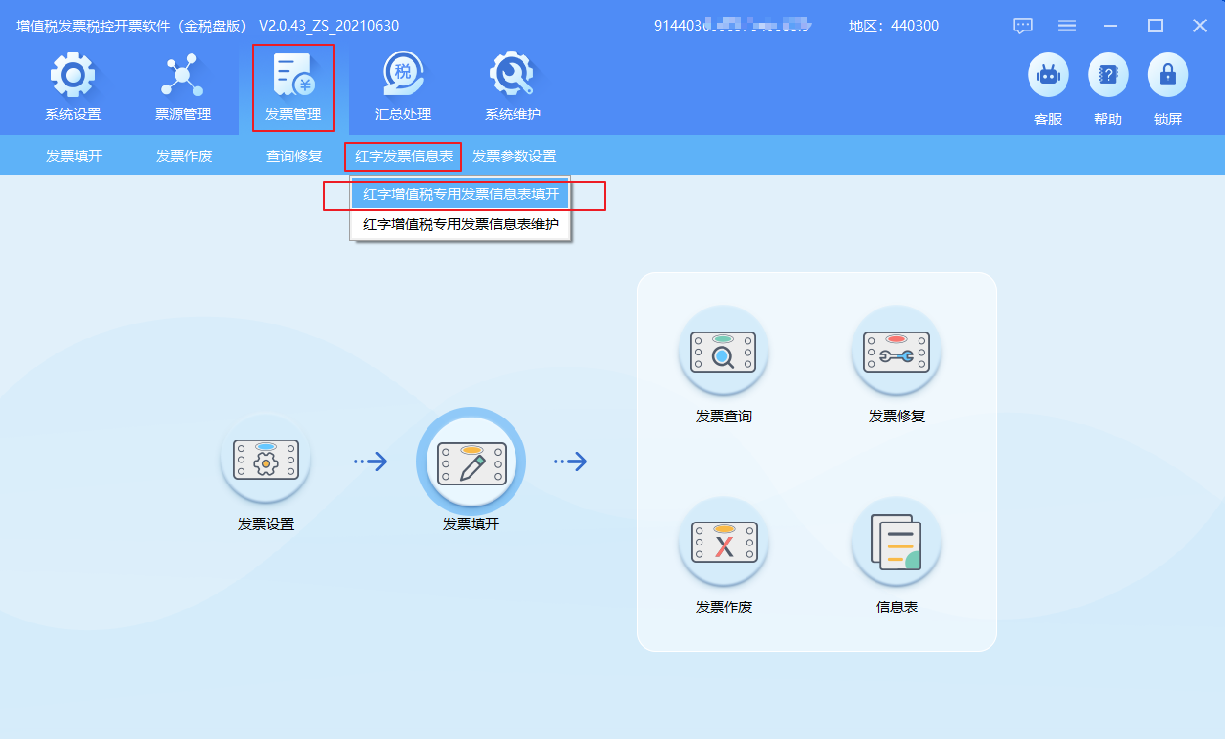
Task: Open 查询修复 submenu tab
Action: pyautogui.click(x=294, y=156)
